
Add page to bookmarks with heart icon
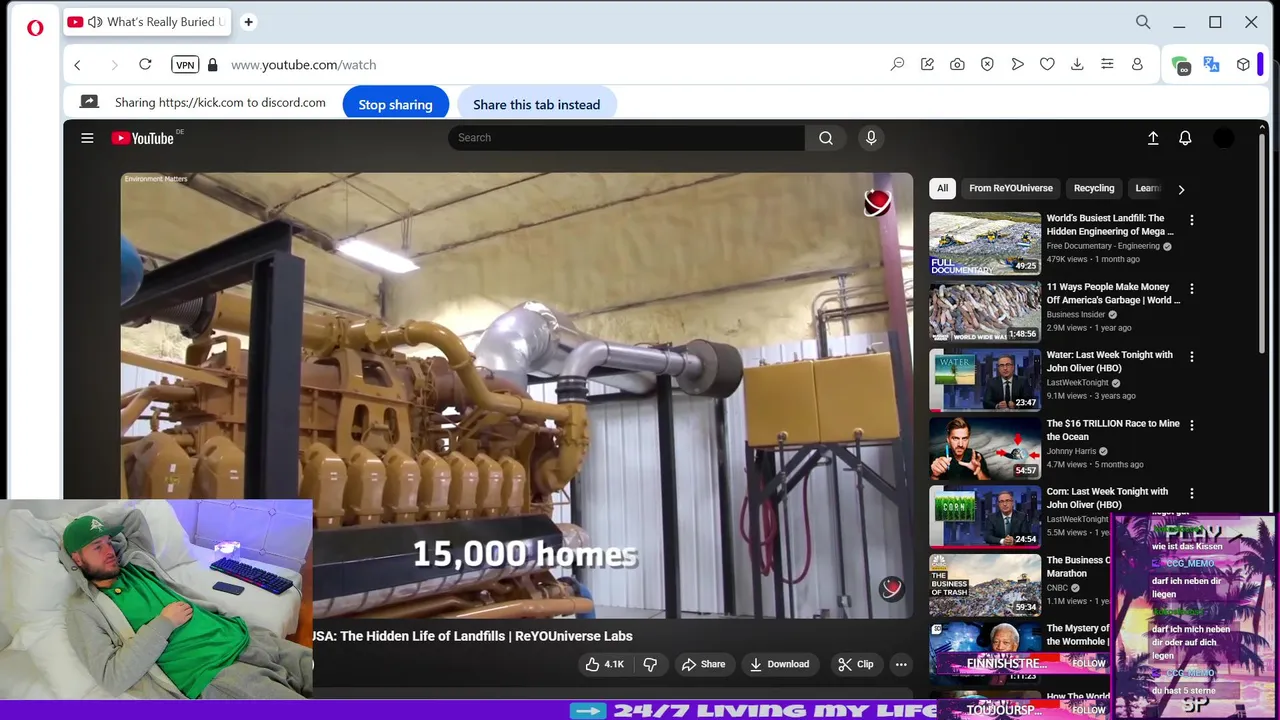click(1047, 64)
